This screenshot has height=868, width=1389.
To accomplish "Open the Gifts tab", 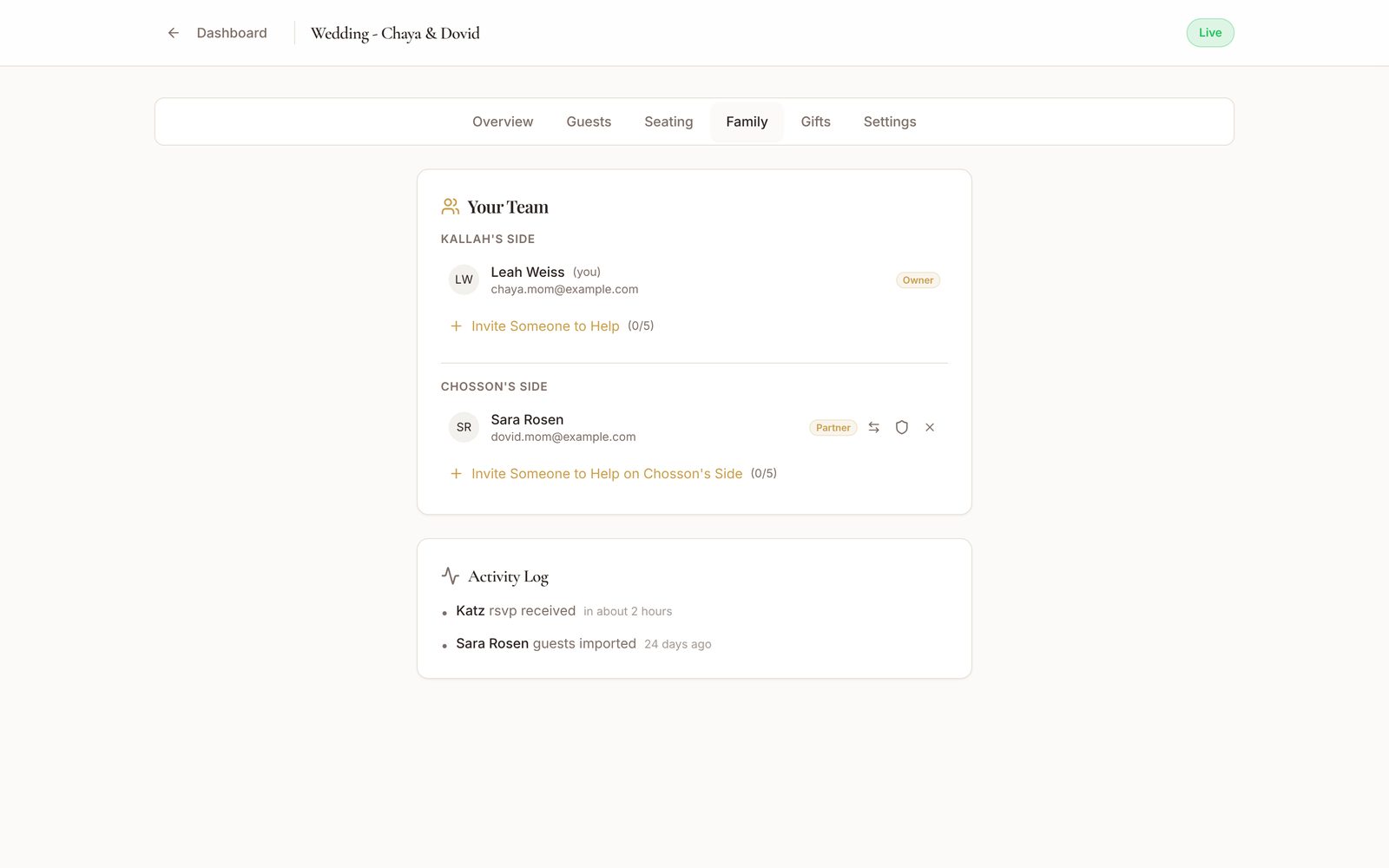I will pos(815,122).
